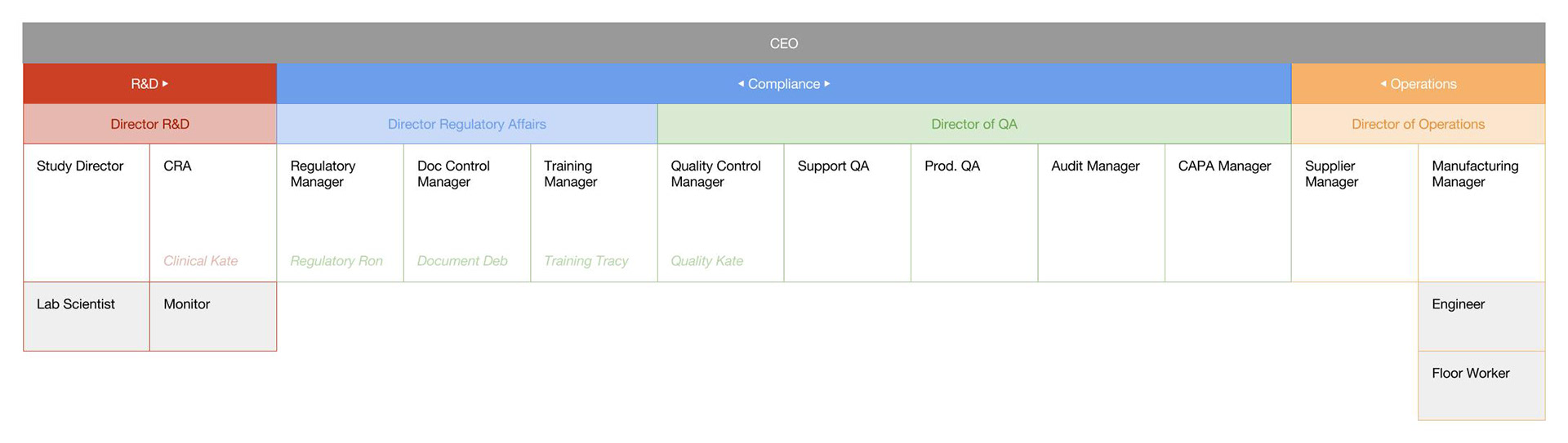The height and width of the screenshot is (443, 1568).
Task: Select the Engineer role cell
Action: [1481, 317]
